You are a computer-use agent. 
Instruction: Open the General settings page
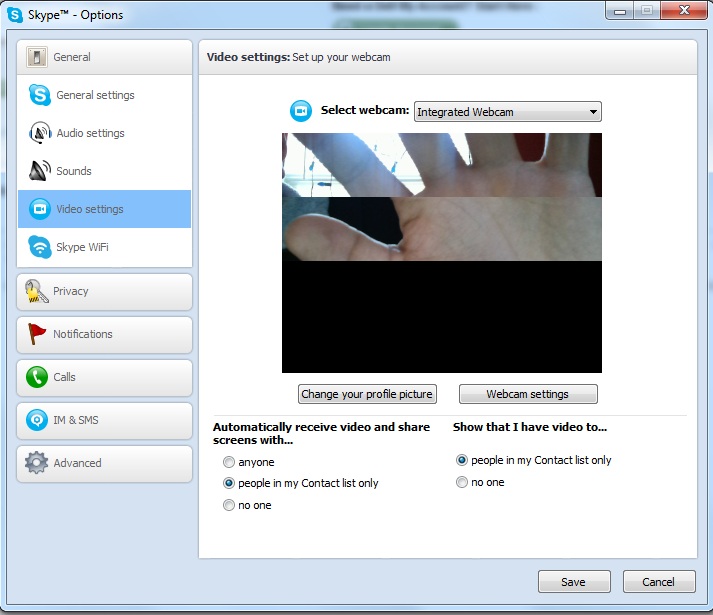tap(104, 95)
